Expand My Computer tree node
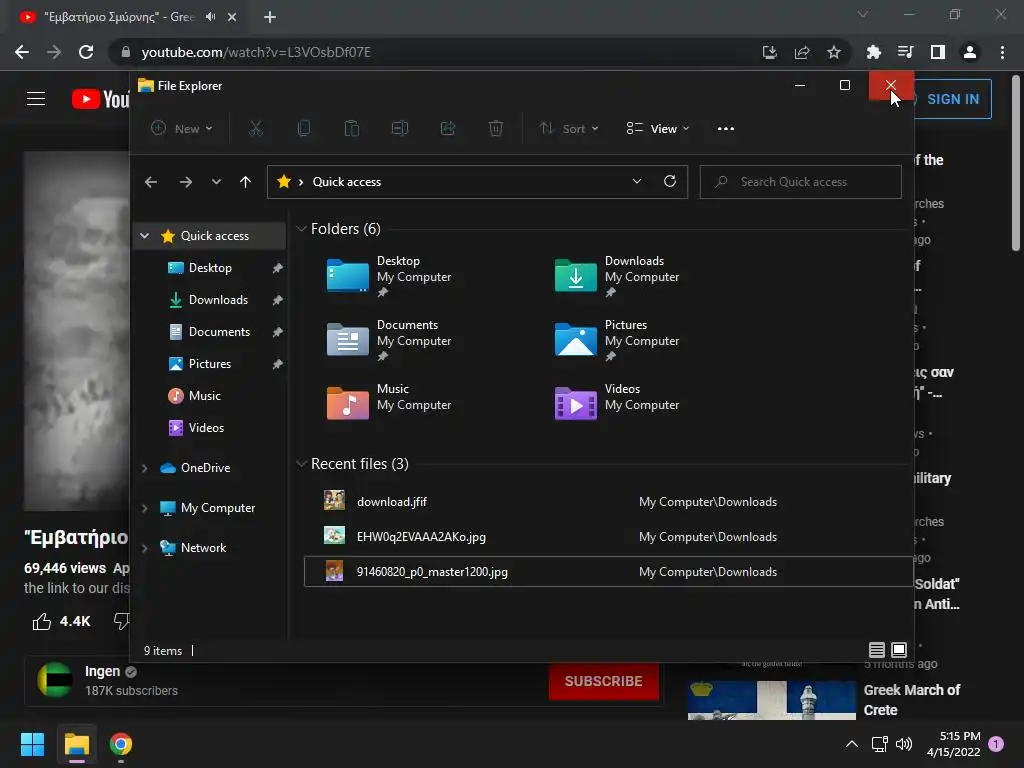Image resolution: width=1024 pixels, height=768 pixels. click(x=144, y=508)
